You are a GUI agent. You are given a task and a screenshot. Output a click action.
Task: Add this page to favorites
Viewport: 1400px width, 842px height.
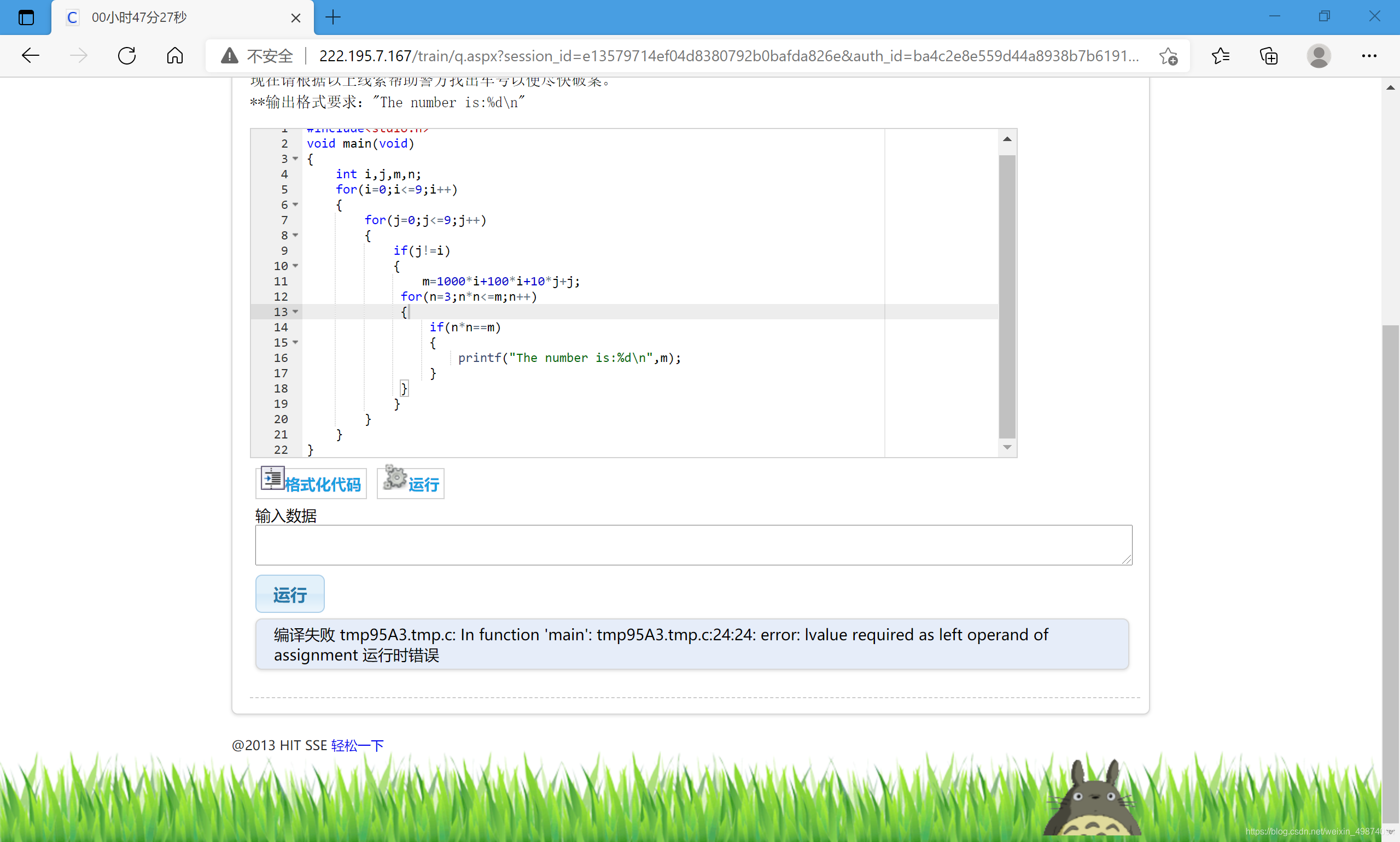[1169, 56]
